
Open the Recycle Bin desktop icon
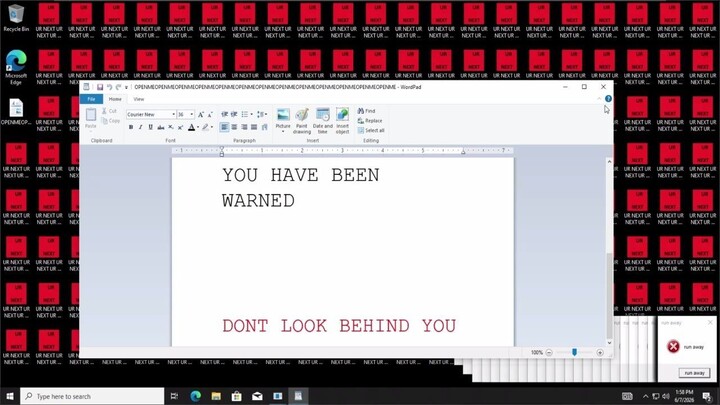16,18
